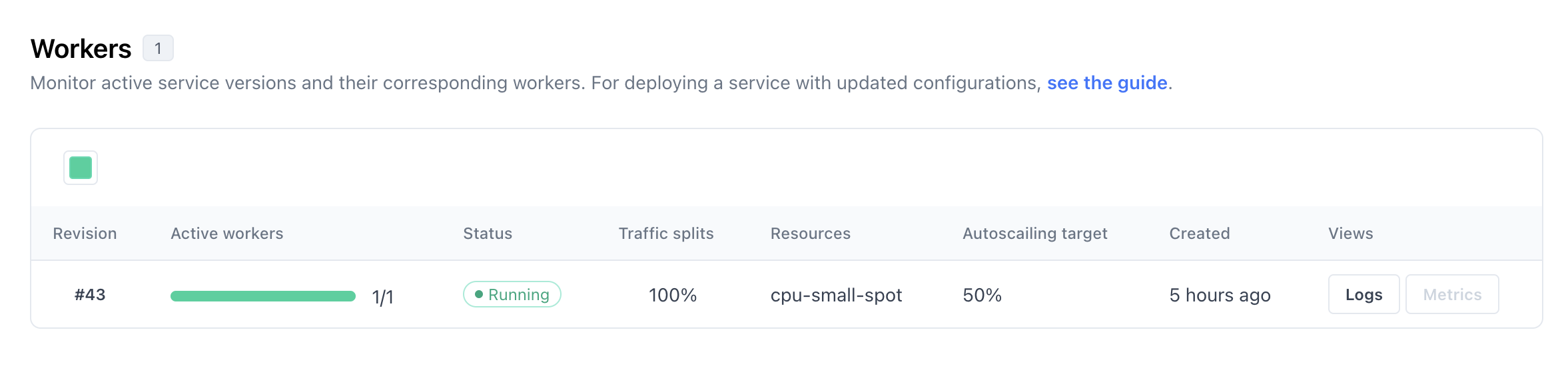Select revision number #43
Viewport: 1568px width, 378px height.
pos(90,295)
